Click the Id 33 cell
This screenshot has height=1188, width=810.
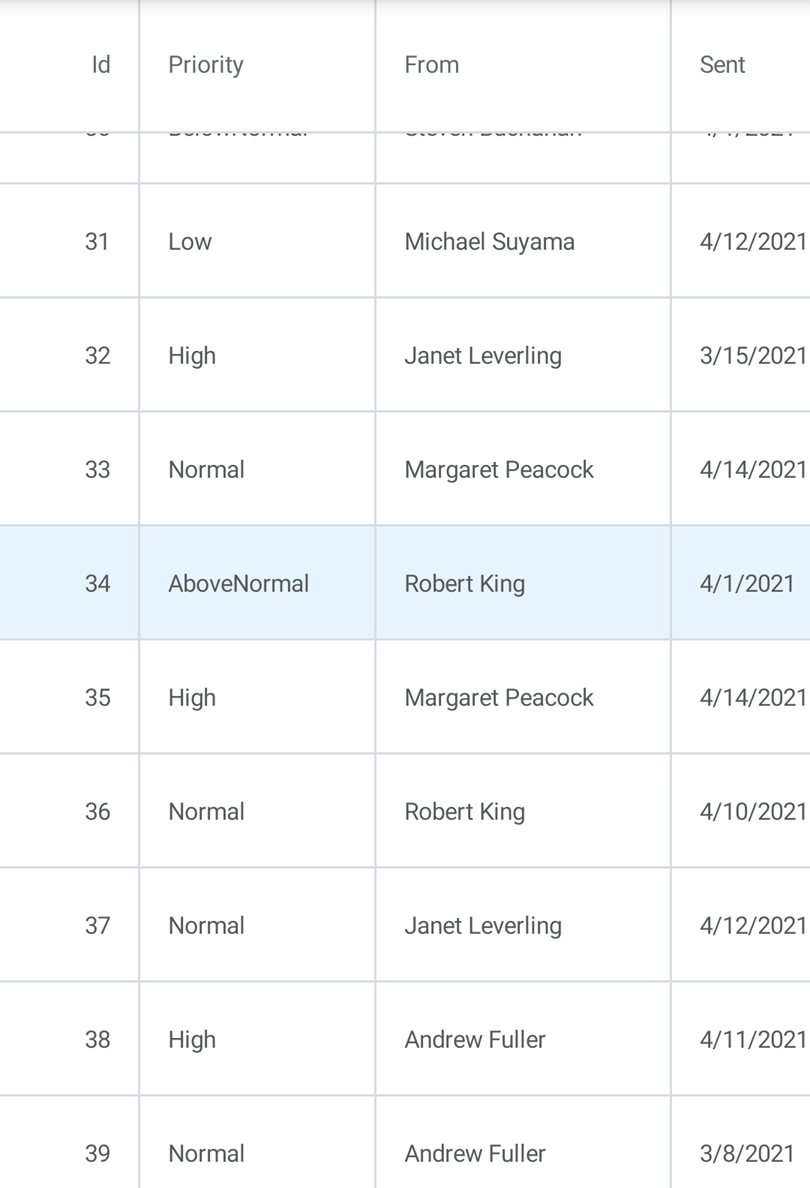[97, 470]
